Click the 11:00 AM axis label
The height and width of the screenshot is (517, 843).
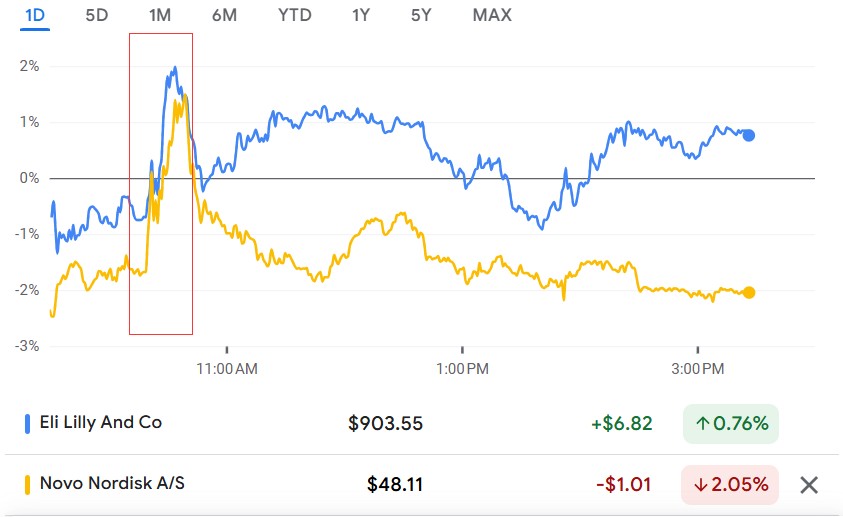coord(227,369)
